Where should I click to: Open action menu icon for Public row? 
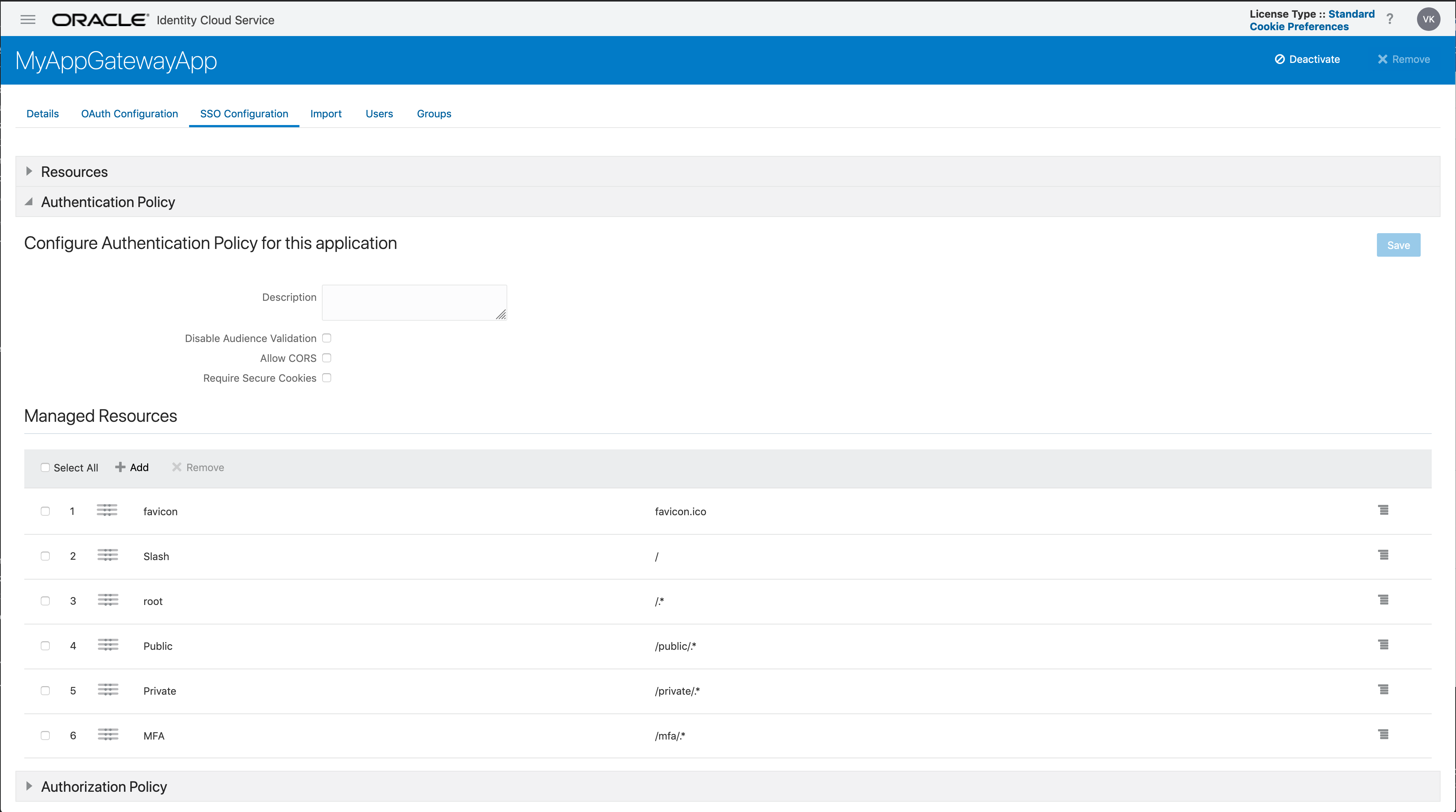1383,645
